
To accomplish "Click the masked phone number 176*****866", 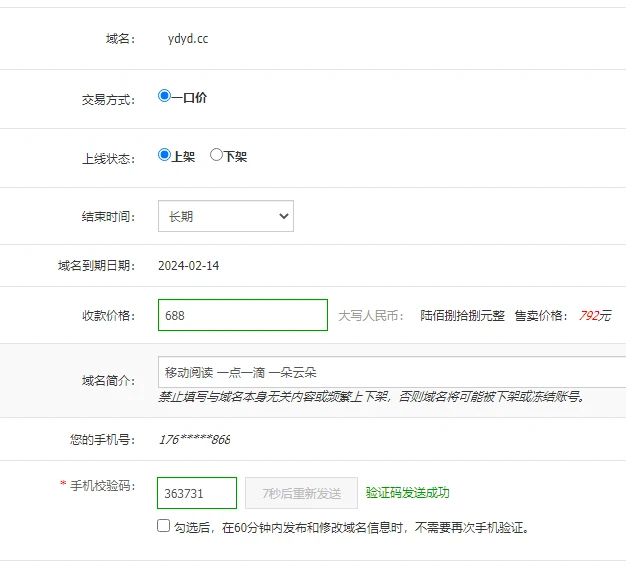I will pyautogui.click(x=194, y=440).
